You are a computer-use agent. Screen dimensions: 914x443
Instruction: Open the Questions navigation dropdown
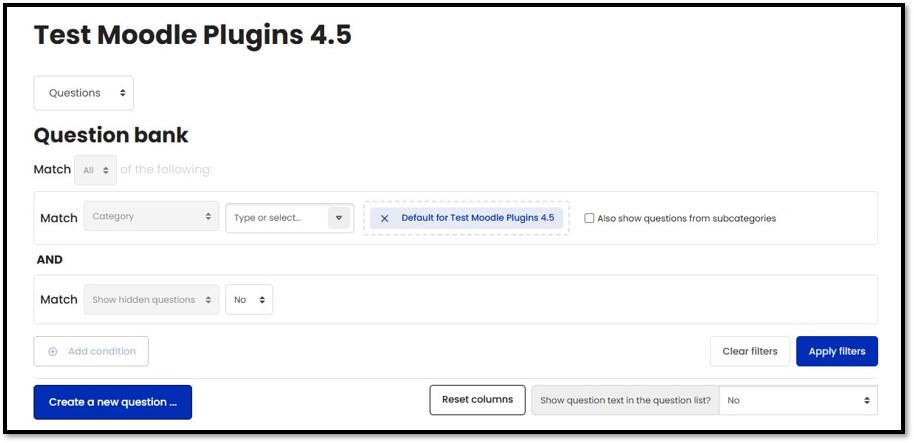pyautogui.click(x=84, y=93)
